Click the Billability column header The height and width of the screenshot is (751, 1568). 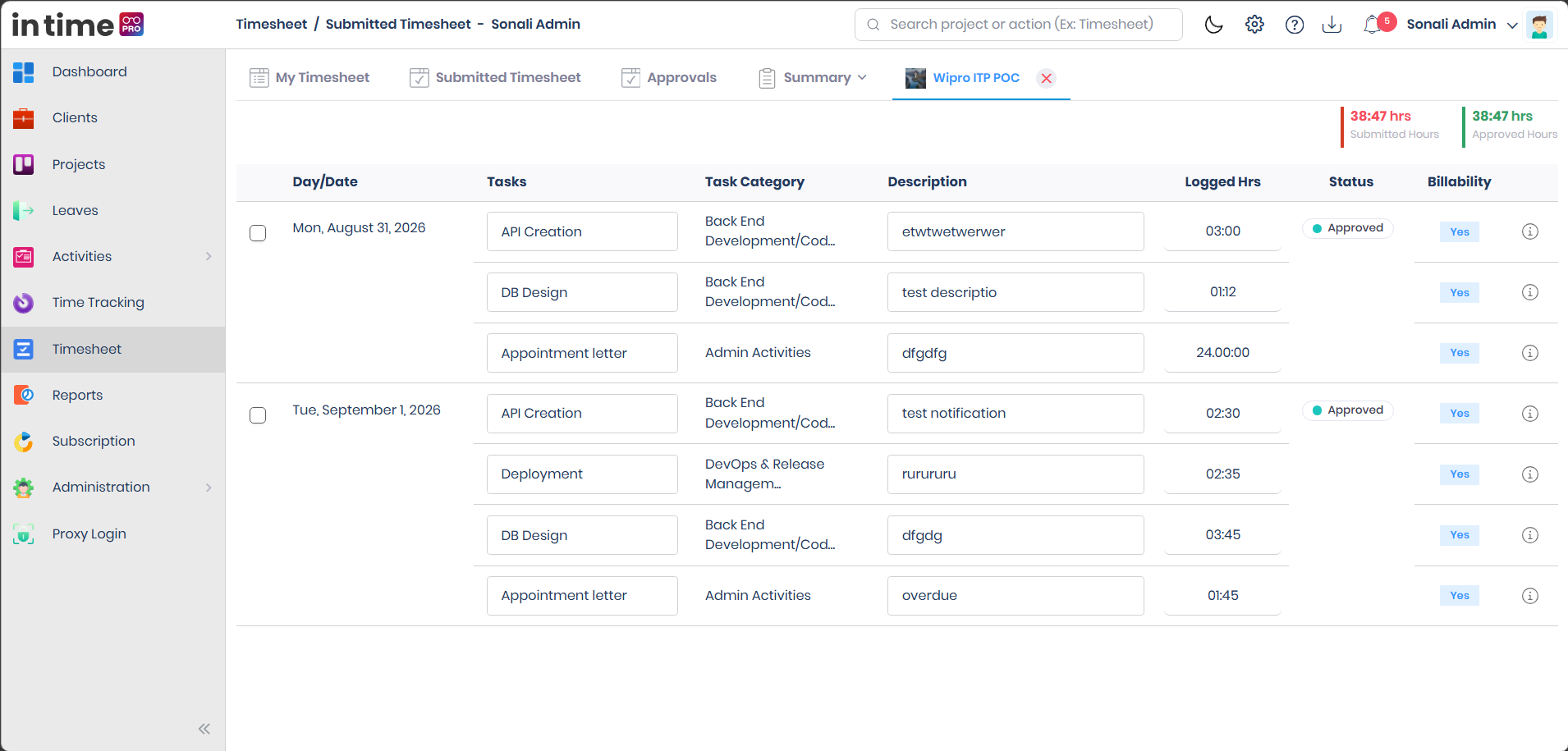click(x=1459, y=182)
